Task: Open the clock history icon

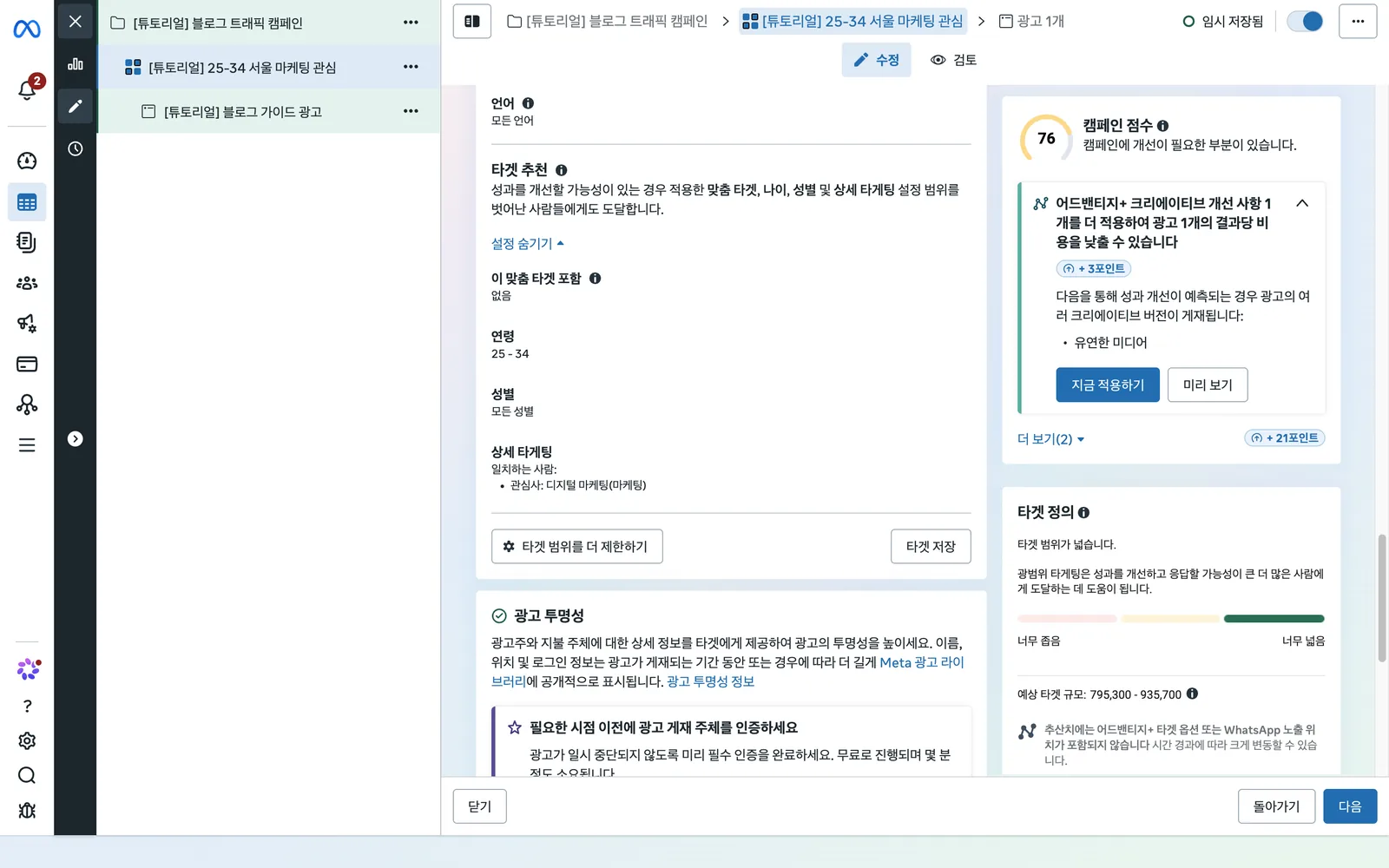Action: click(x=76, y=148)
